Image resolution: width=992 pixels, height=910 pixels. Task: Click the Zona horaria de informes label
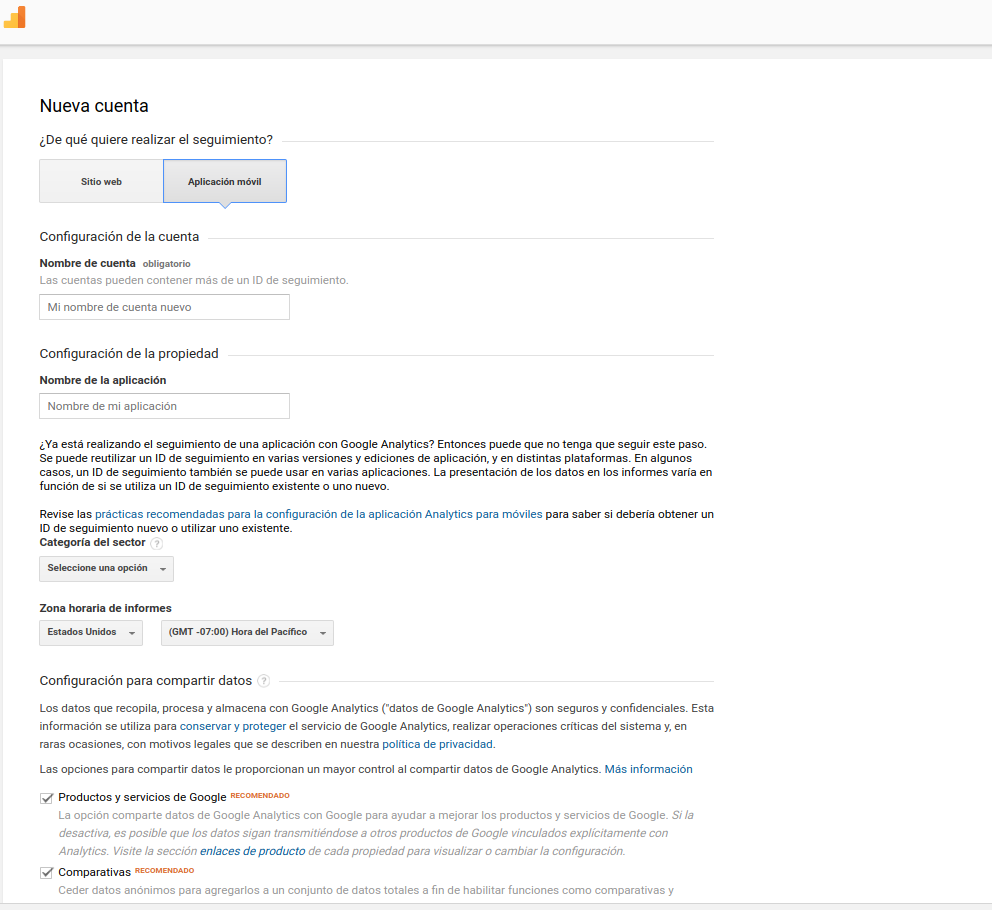coord(106,608)
